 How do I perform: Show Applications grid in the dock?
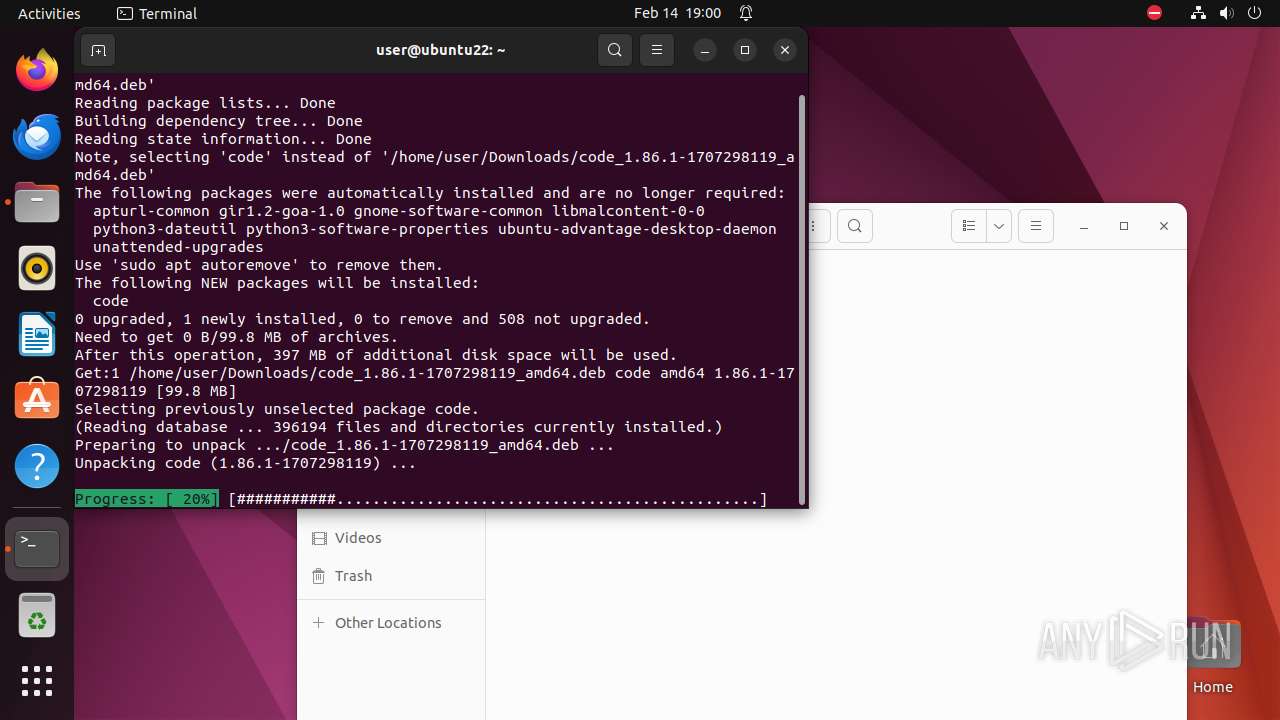pyautogui.click(x=37, y=681)
